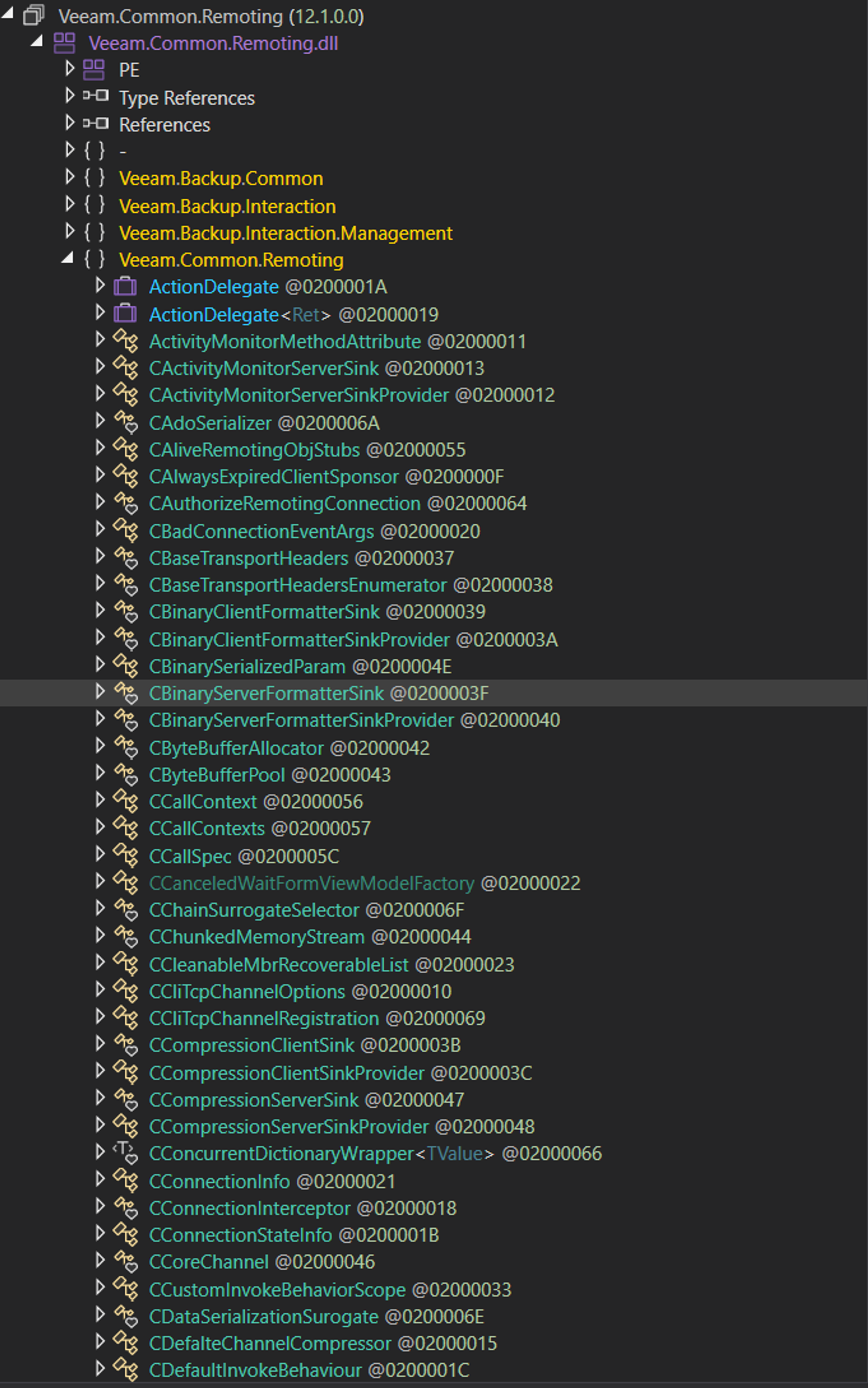The image size is (868, 1388).
Task: Select the CCanceledWaitFormViewModelFactory class
Action: click(311, 883)
